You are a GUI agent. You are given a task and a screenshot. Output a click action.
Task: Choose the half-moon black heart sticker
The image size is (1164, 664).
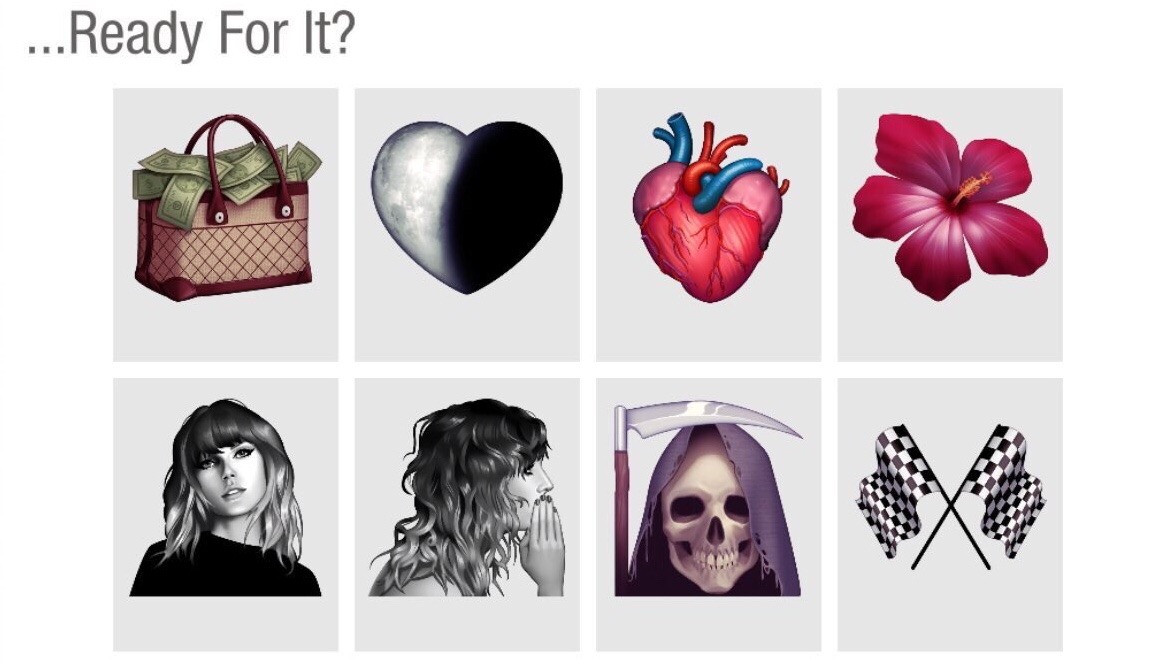click(467, 224)
